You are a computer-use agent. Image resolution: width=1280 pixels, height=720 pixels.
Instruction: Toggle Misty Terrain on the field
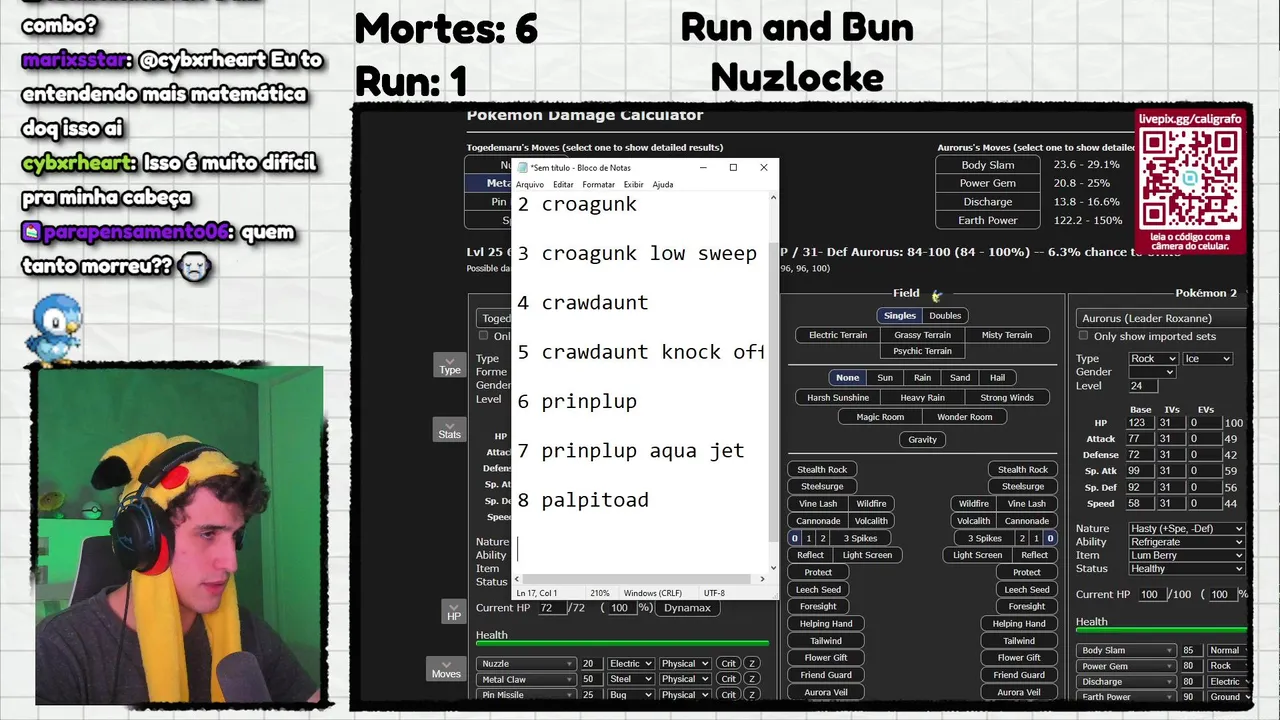(1007, 335)
